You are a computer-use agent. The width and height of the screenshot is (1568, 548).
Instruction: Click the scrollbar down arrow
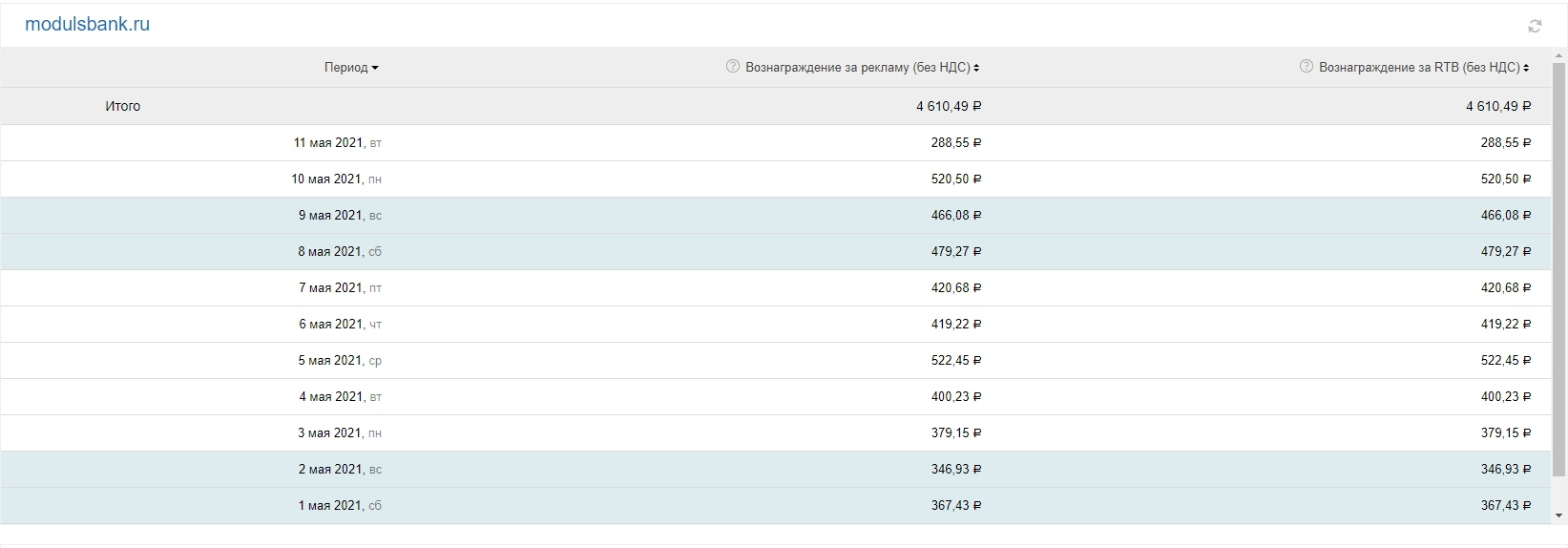pos(1559,516)
